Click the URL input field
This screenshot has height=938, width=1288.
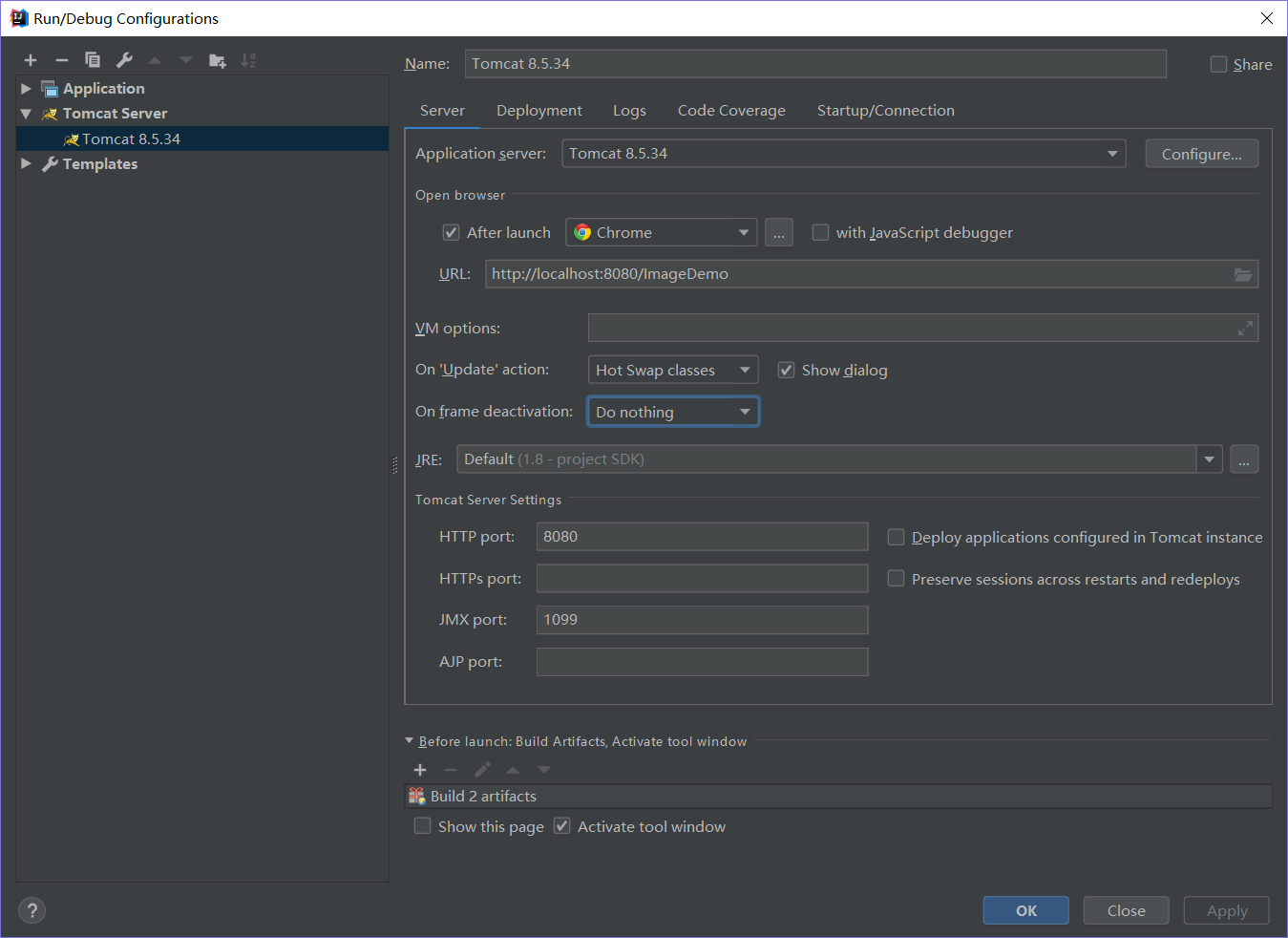tap(872, 274)
